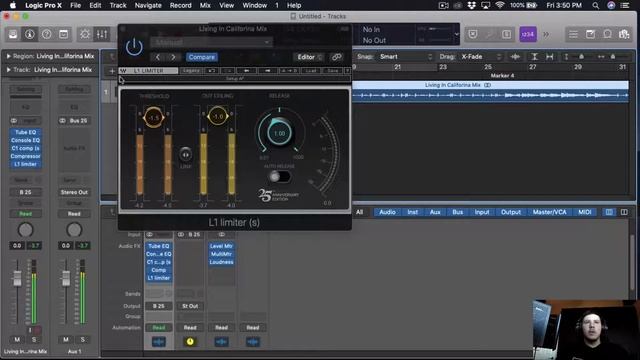Toggle waveform zoom icon in Tracks menu bar

pos(515,57)
